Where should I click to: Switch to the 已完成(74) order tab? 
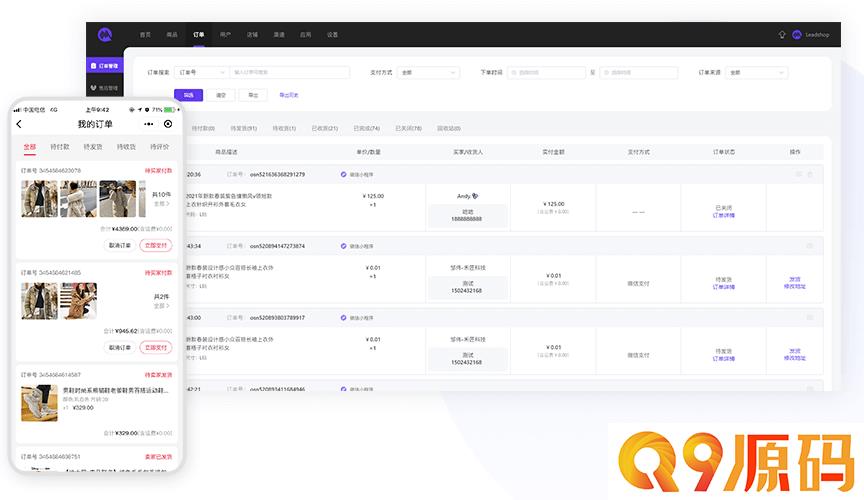click(366, 128)
